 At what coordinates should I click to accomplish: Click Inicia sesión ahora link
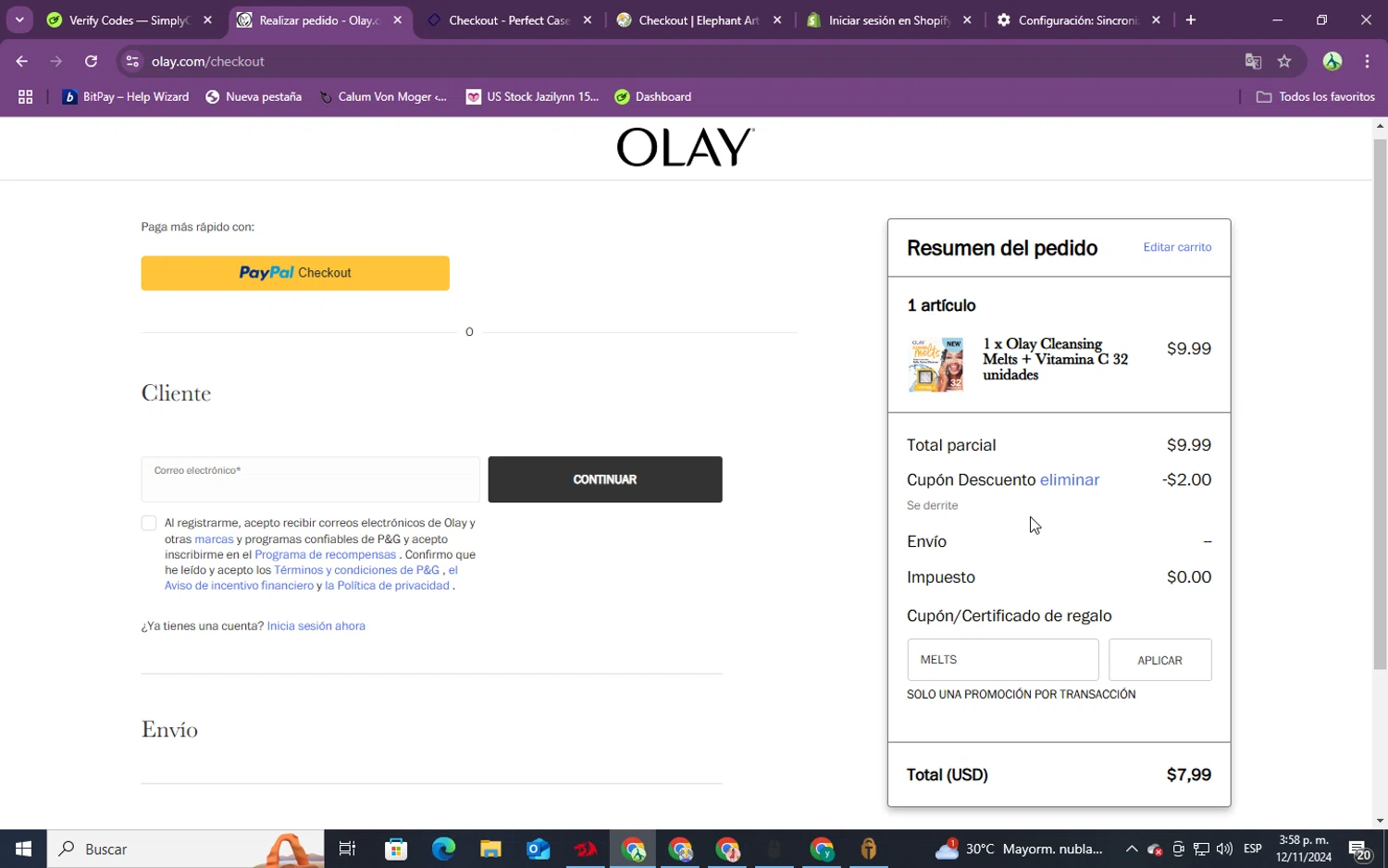click(316, 626)
